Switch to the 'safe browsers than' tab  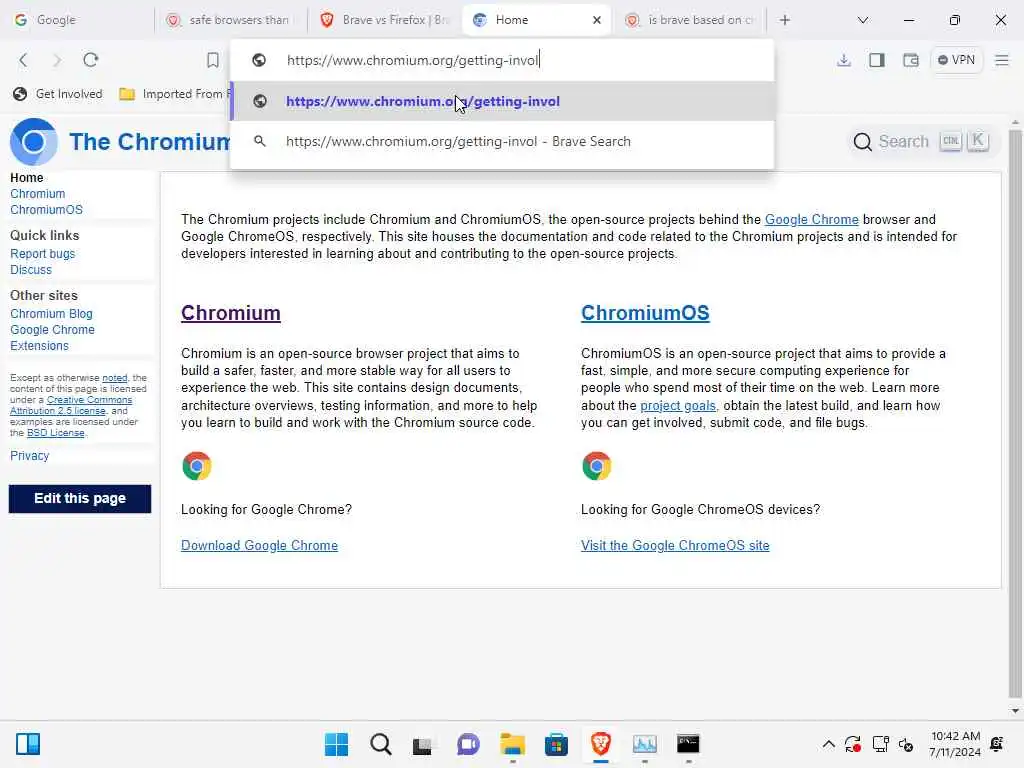coord(231,20)
